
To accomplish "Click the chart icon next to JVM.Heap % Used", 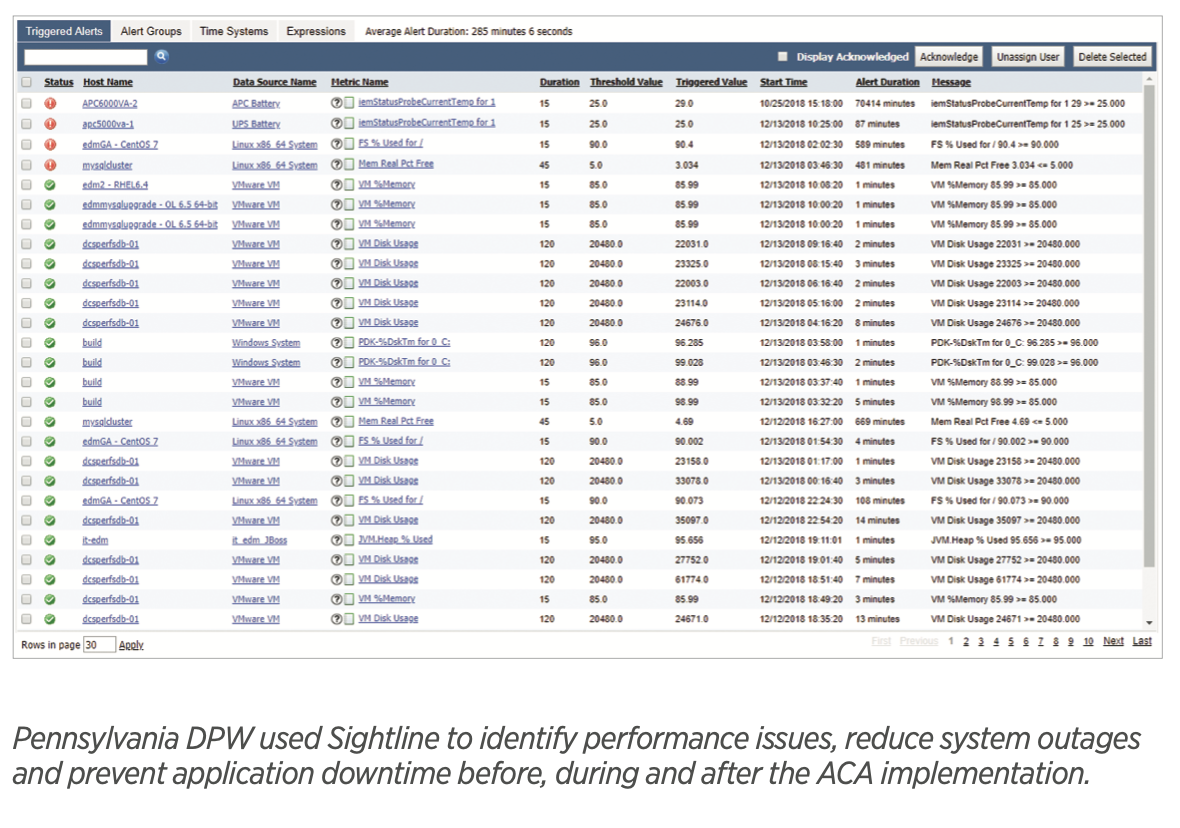I will tap(349, 540).
